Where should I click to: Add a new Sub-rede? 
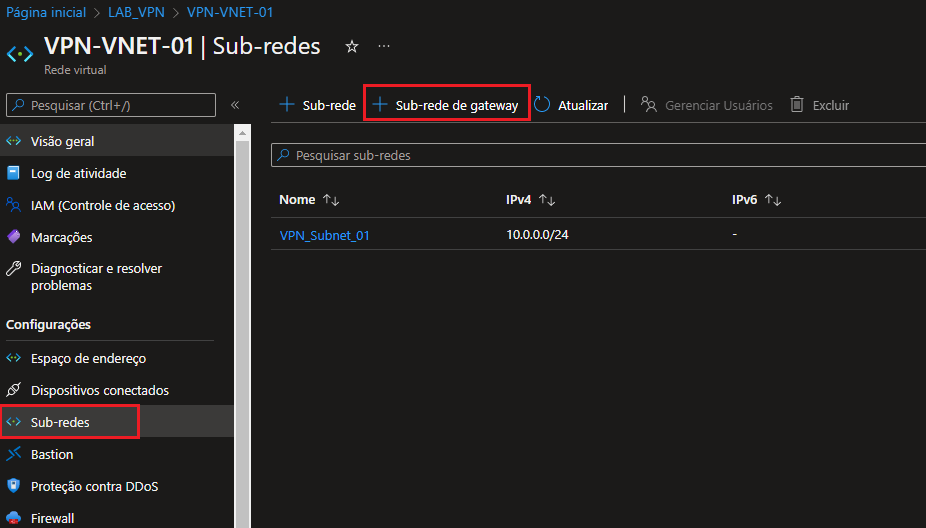pyautogui.click(x=317, y=105)
